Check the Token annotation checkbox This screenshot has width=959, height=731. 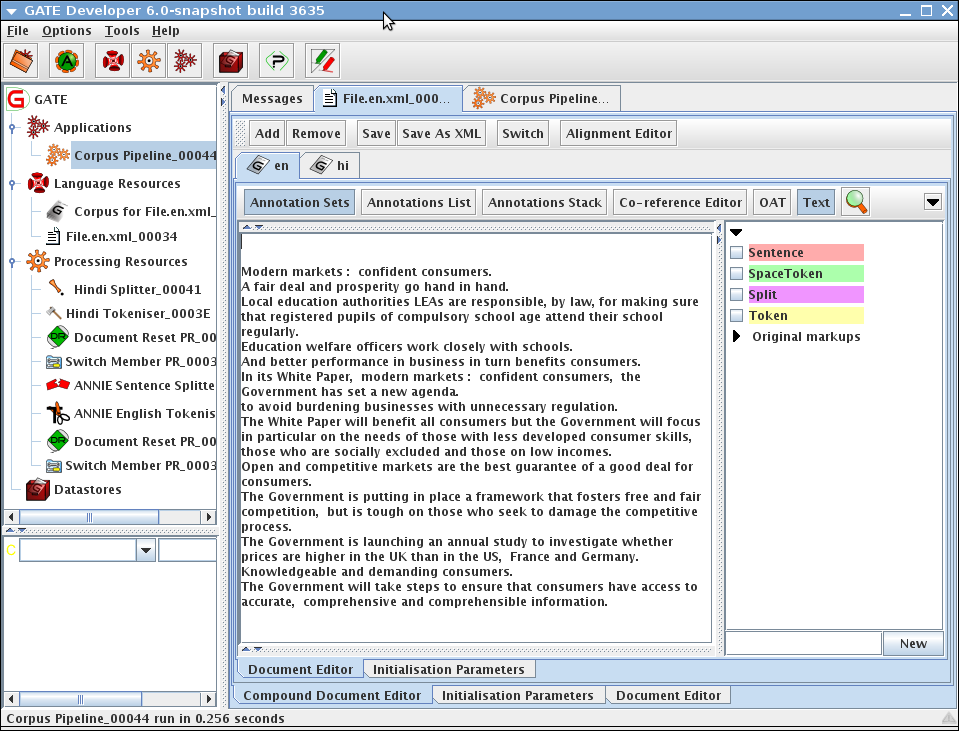[x=736, y=316]
